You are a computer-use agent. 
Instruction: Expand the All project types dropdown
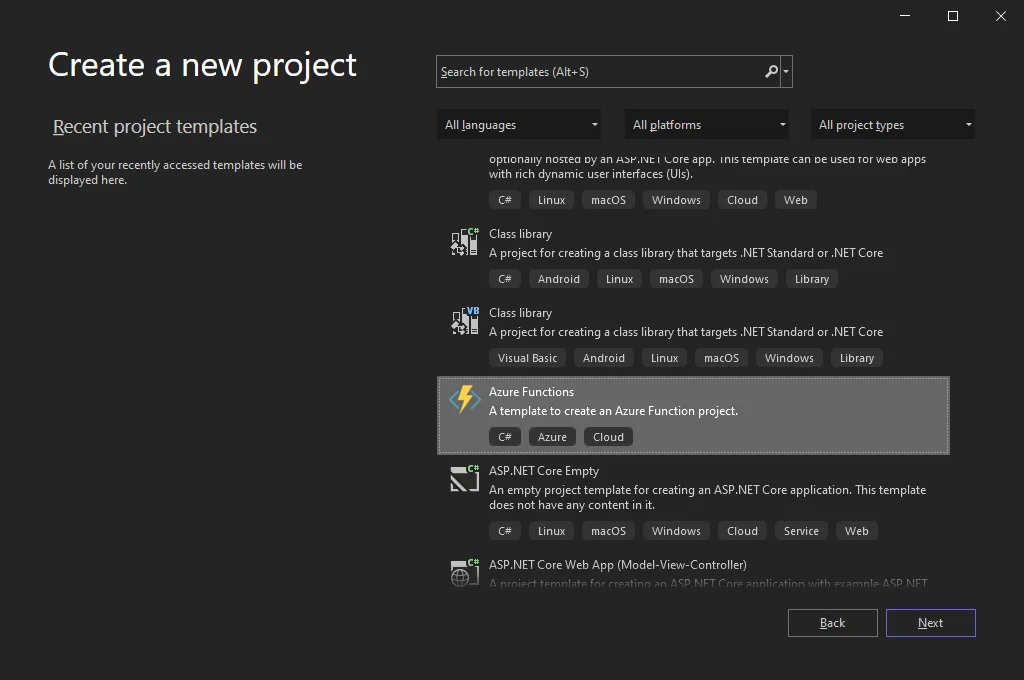coord(893,125)
